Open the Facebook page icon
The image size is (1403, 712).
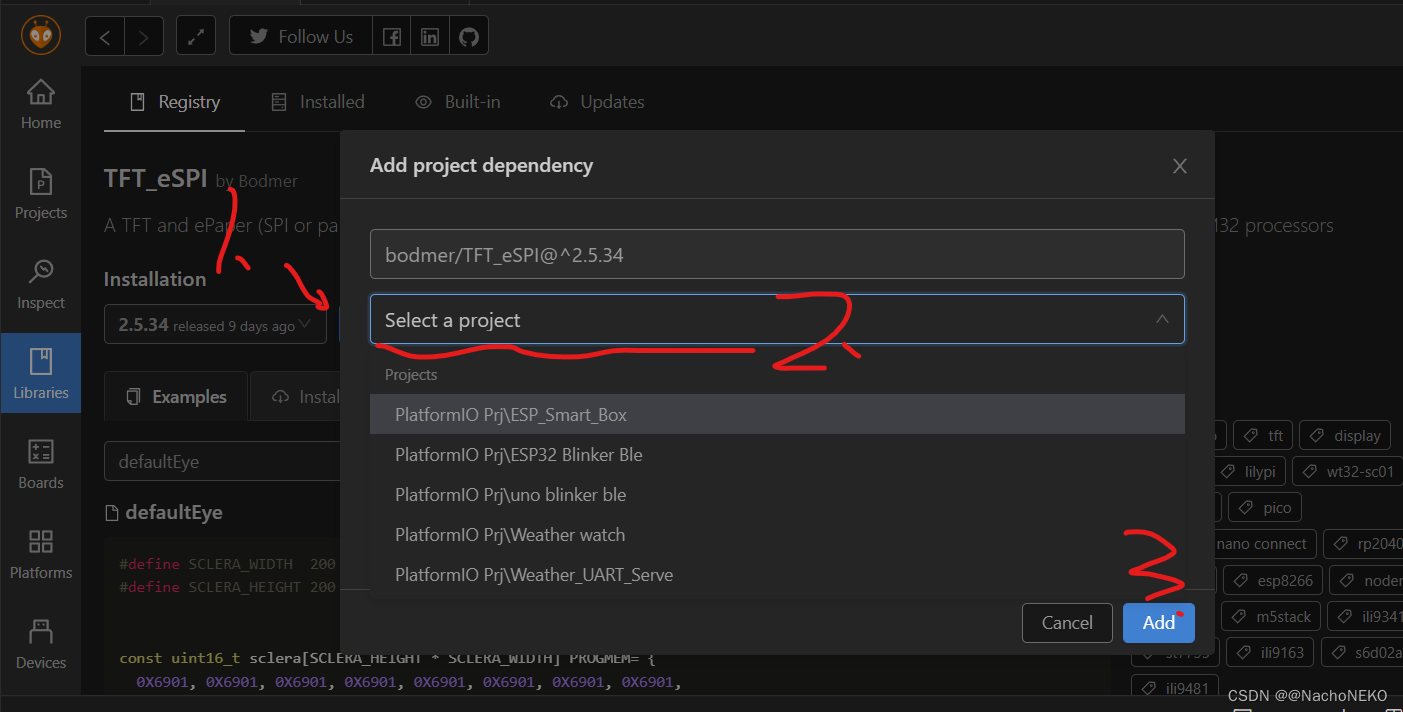[x=392, y=36]
